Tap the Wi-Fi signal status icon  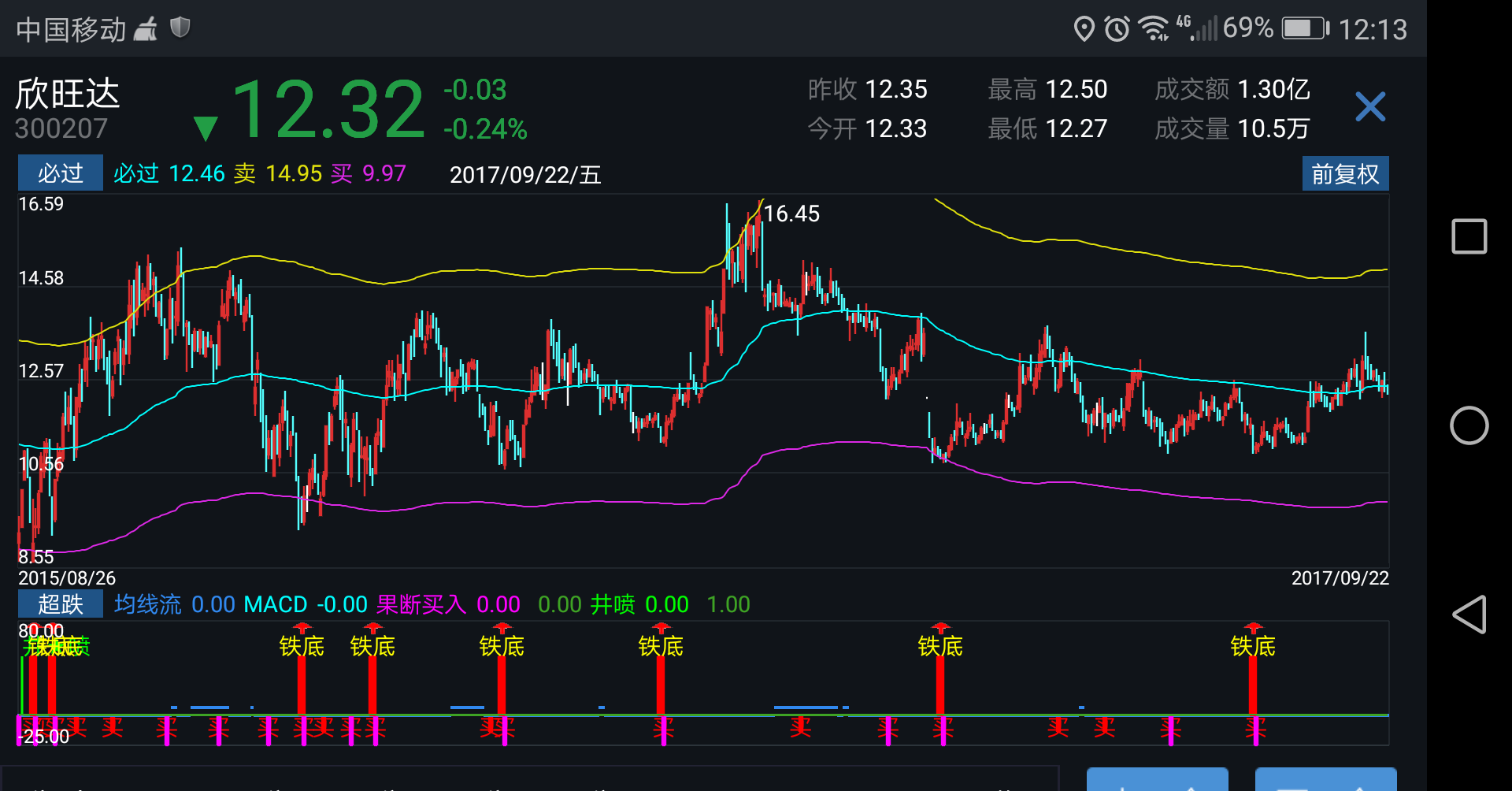[x=1154, y=29]
